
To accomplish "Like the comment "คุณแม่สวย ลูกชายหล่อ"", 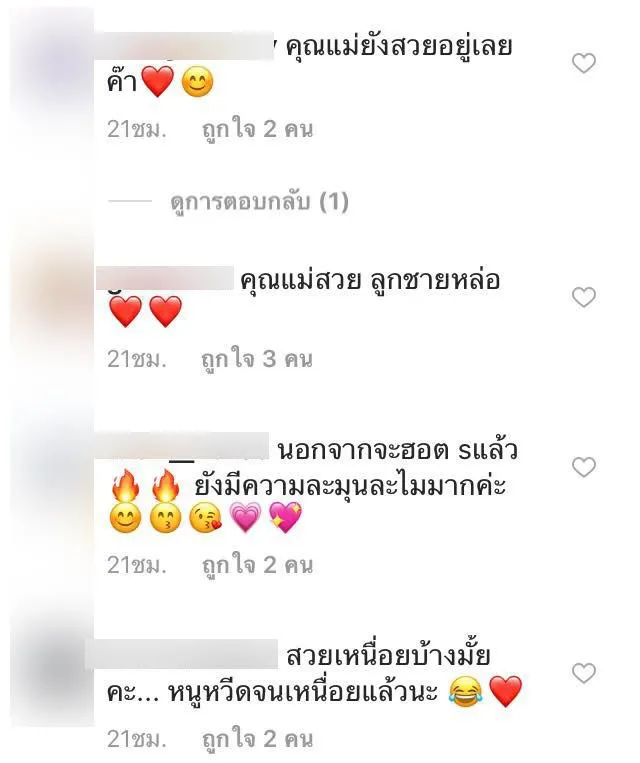I will (x=584, y=297).
